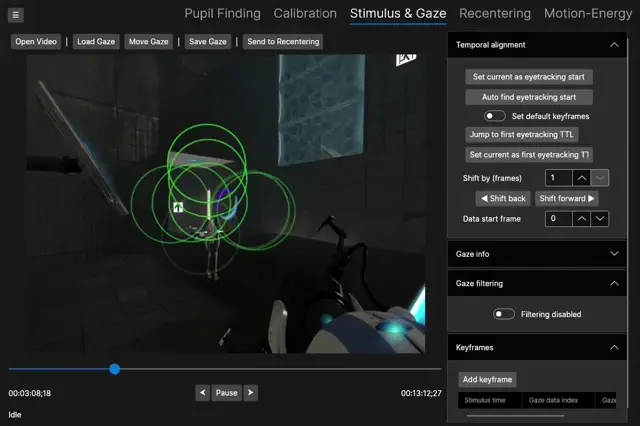Click Shift forward button
This screenshot has width=640, height=426.
567,198
